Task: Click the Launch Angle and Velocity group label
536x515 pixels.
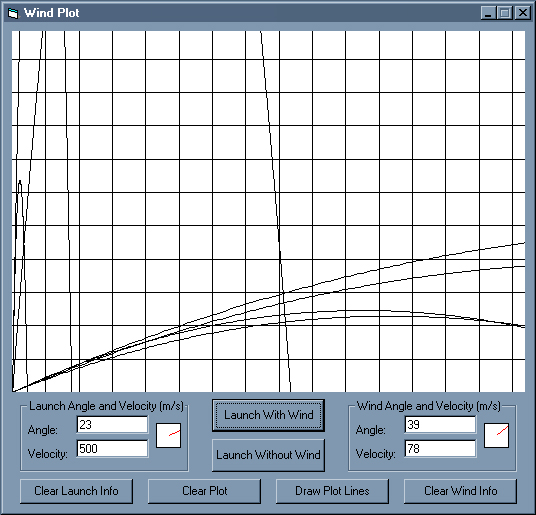Action: pos(106,406)
